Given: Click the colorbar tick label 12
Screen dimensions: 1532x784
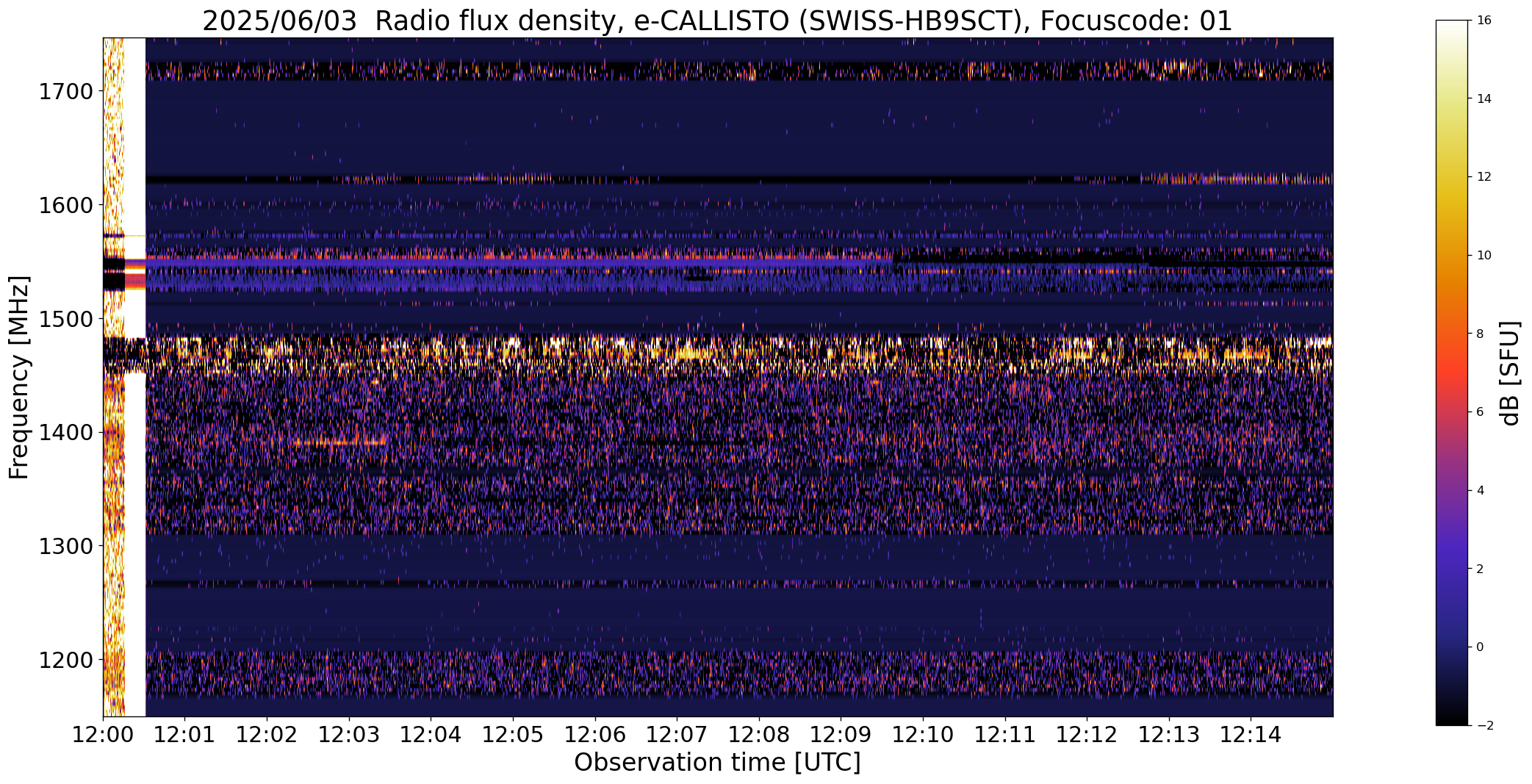Looking at the screenshot, I should click(x=1484, y=177).
